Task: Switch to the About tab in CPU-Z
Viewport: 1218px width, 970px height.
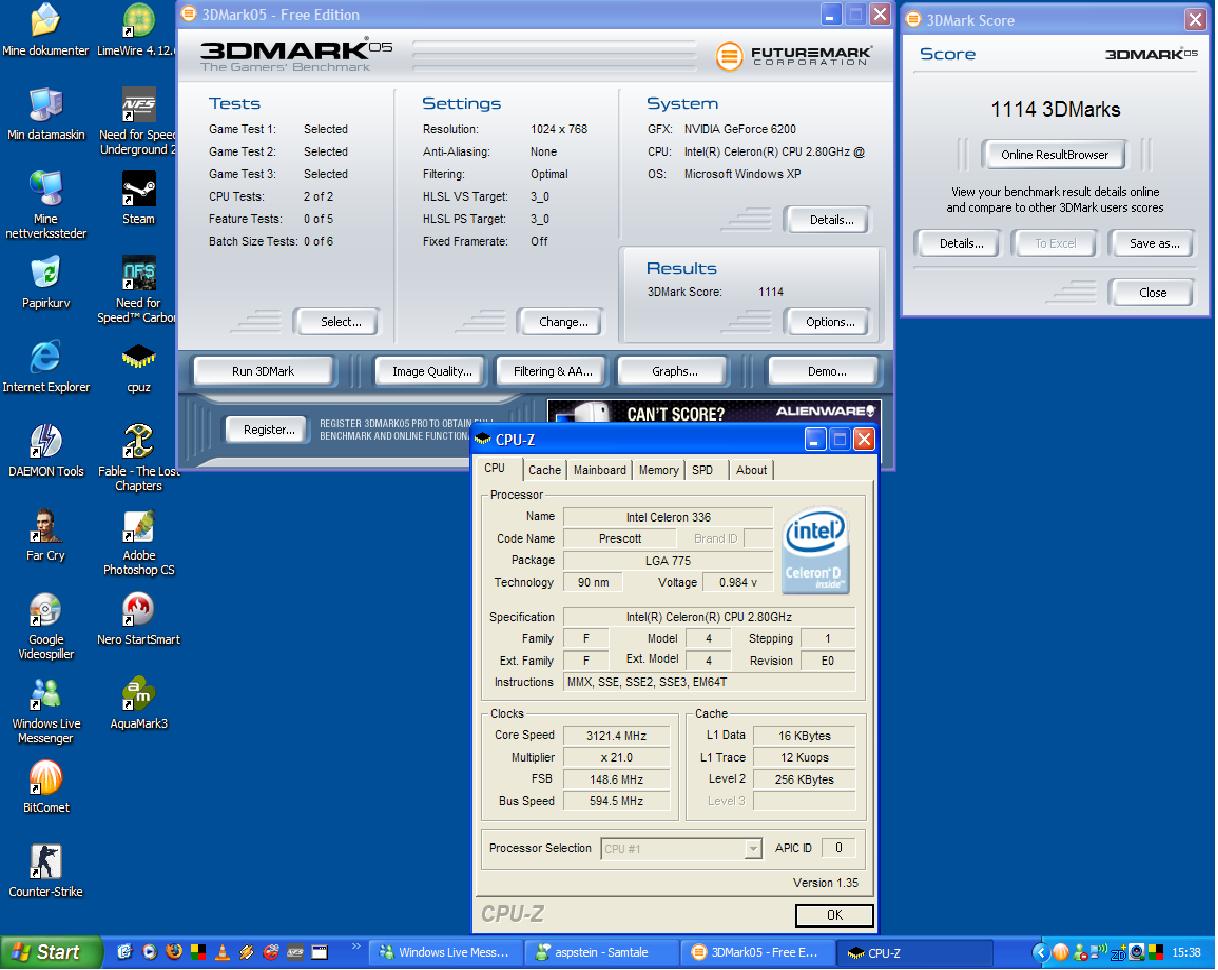Action: 751,470
